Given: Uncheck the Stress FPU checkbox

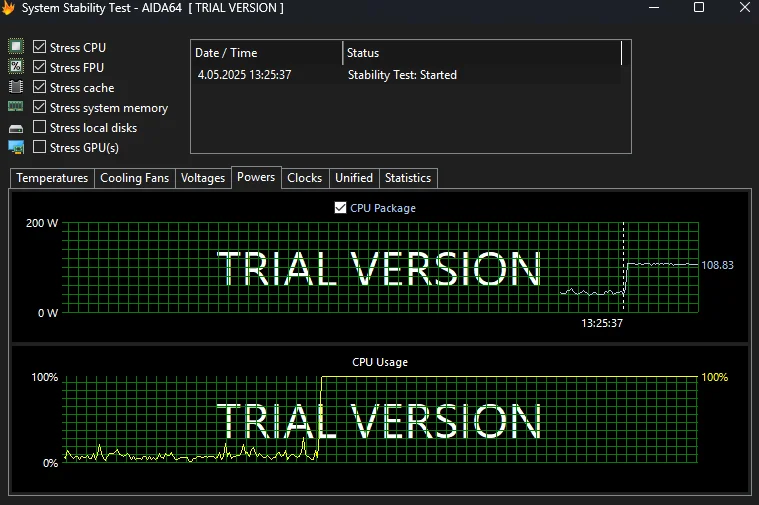Looking at the screenshot, I should click(x=39, y=67).
